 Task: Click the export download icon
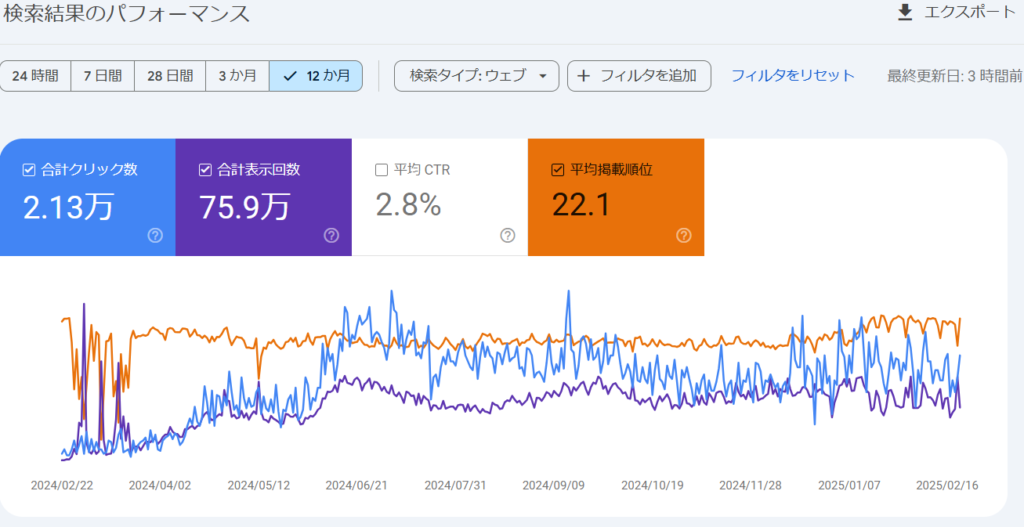coord(904,12)
